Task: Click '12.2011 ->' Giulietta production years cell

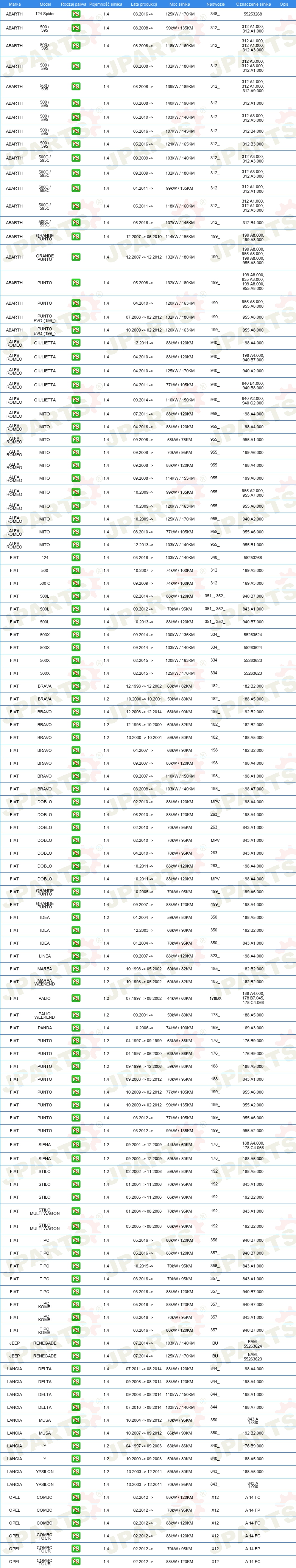Action: 144,343
